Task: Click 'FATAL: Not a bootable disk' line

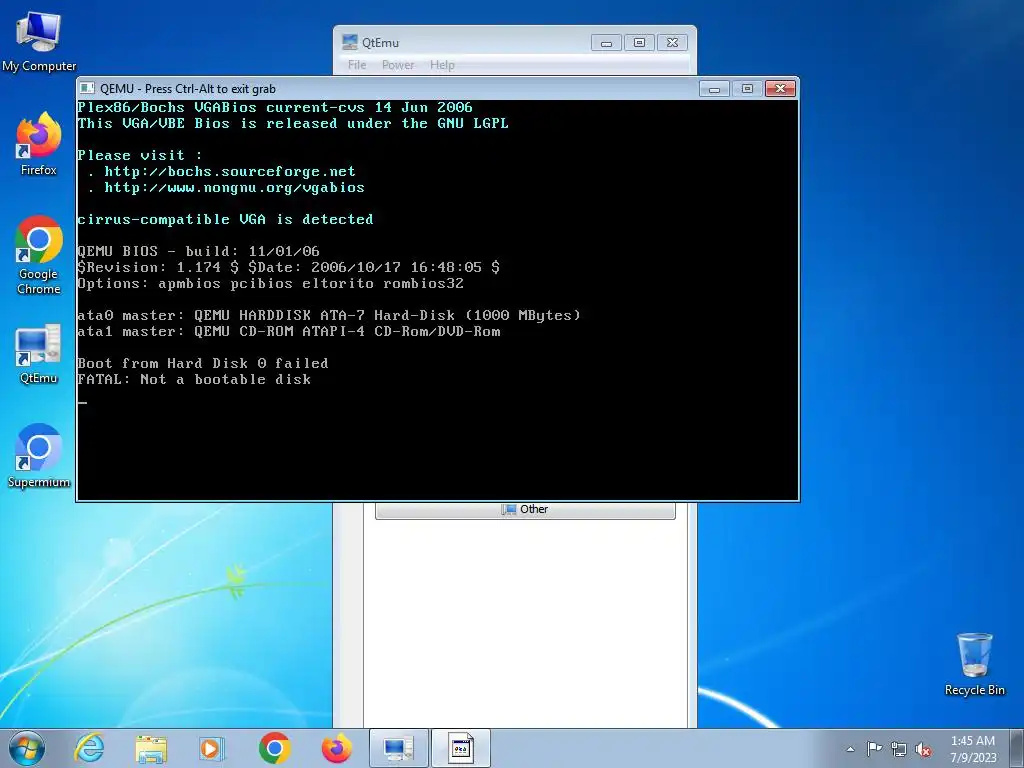Action: pyautogui.click(x=194, y=379)
